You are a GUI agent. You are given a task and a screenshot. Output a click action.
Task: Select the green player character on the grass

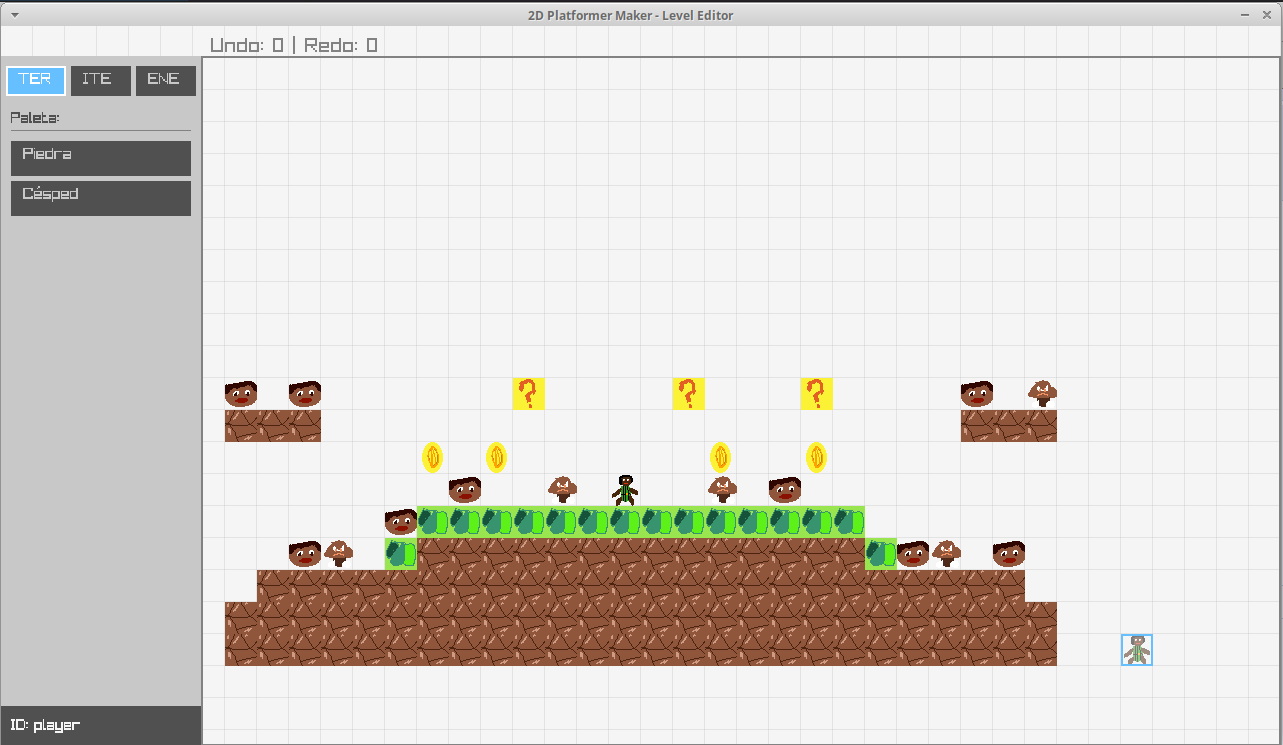tap(625, 490)
